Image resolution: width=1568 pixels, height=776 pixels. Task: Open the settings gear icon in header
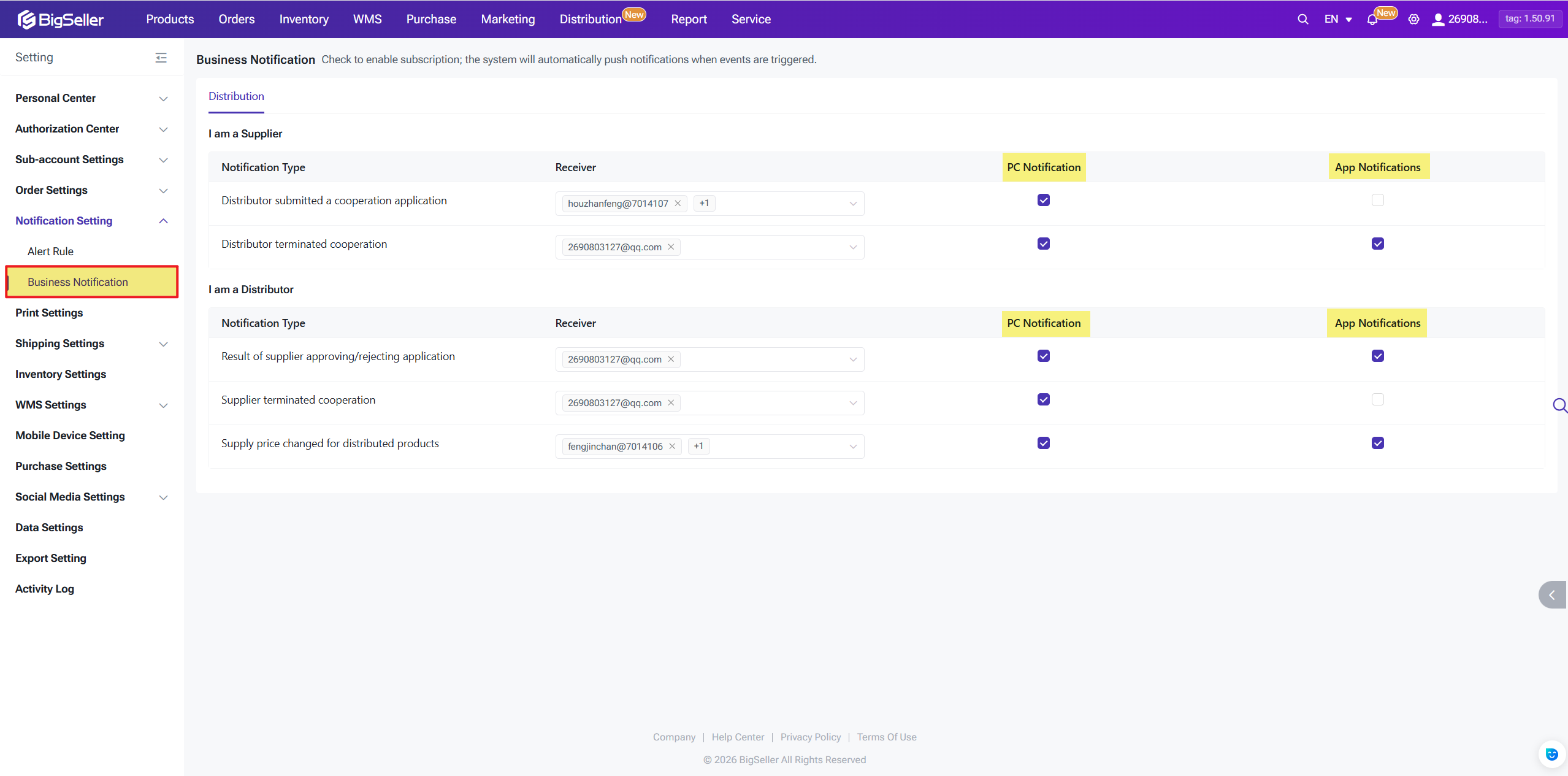tap(1413, 19)
